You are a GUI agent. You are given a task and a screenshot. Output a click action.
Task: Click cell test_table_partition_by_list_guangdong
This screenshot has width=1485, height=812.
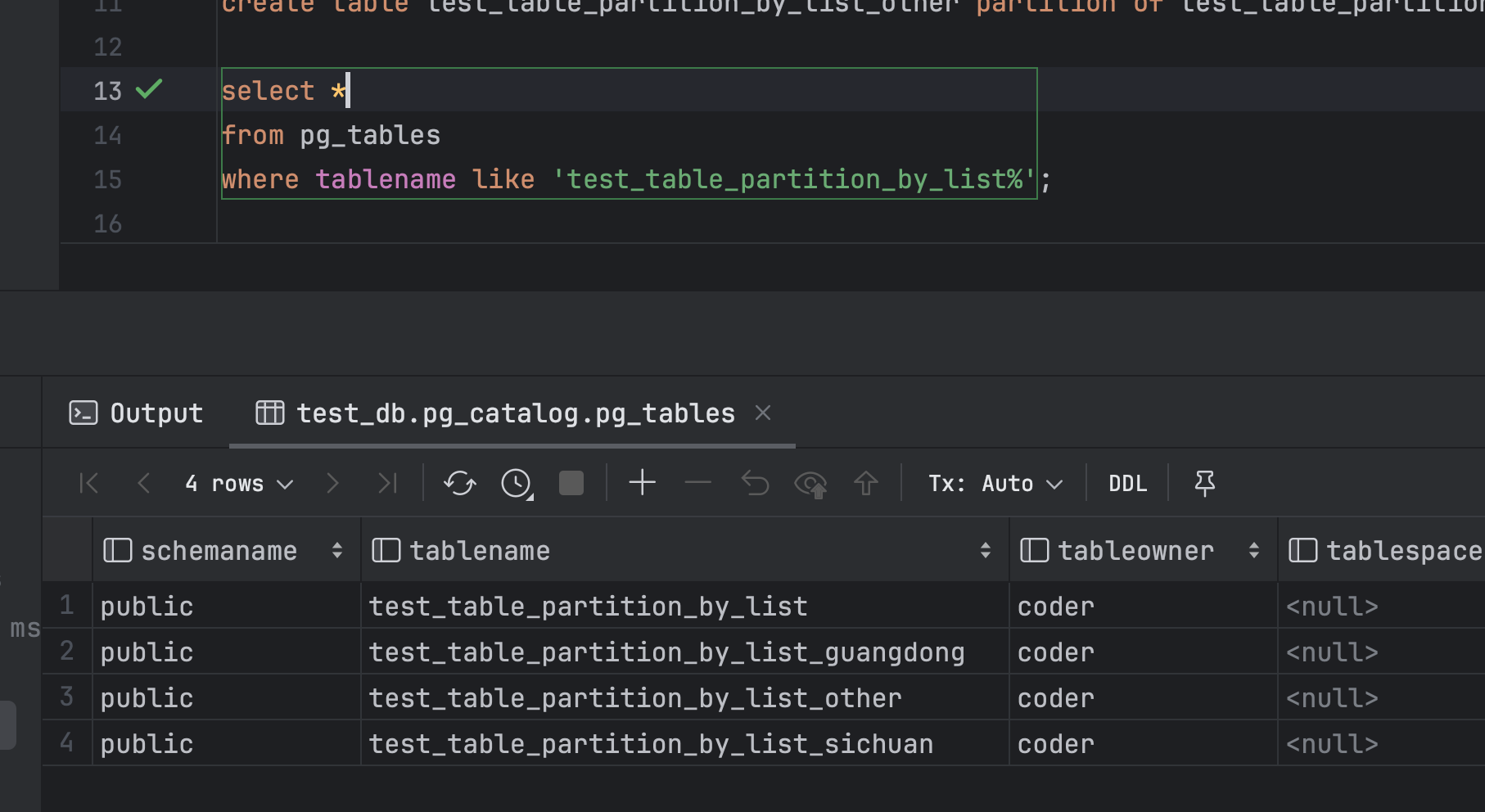click(x=685, y=652)
